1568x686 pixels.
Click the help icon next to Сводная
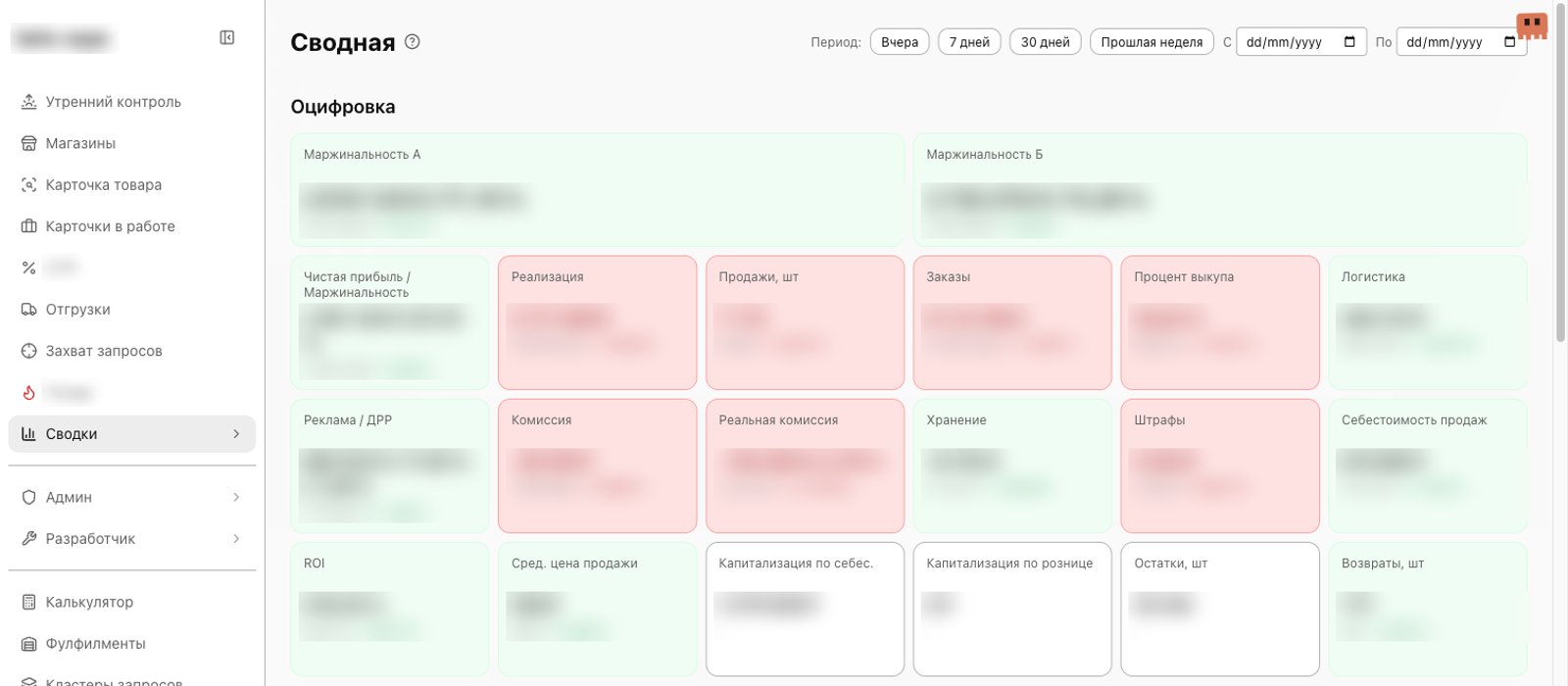(413, 41)
